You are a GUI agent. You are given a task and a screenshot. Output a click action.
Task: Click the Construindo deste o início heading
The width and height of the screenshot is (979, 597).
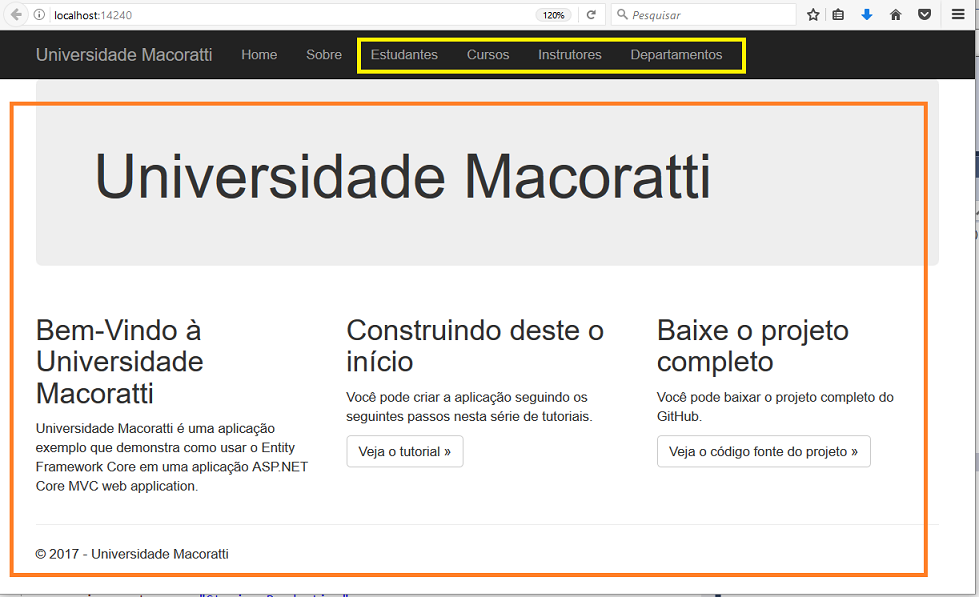tap(475, 346)
